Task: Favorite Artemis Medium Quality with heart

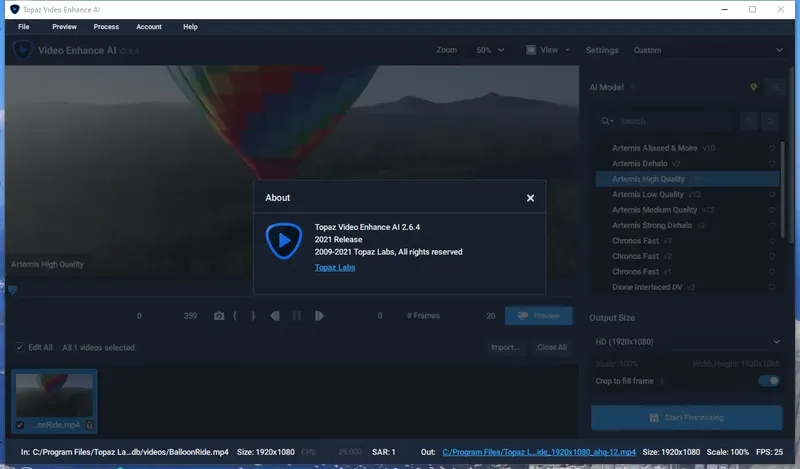Action: (772, 210)
